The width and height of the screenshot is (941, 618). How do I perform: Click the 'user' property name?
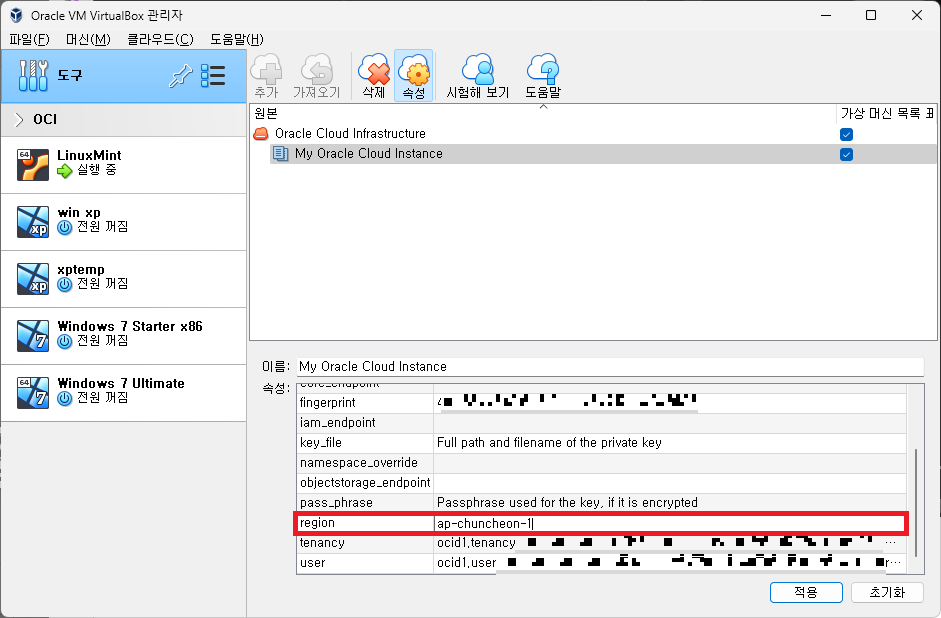pos(313,563)
